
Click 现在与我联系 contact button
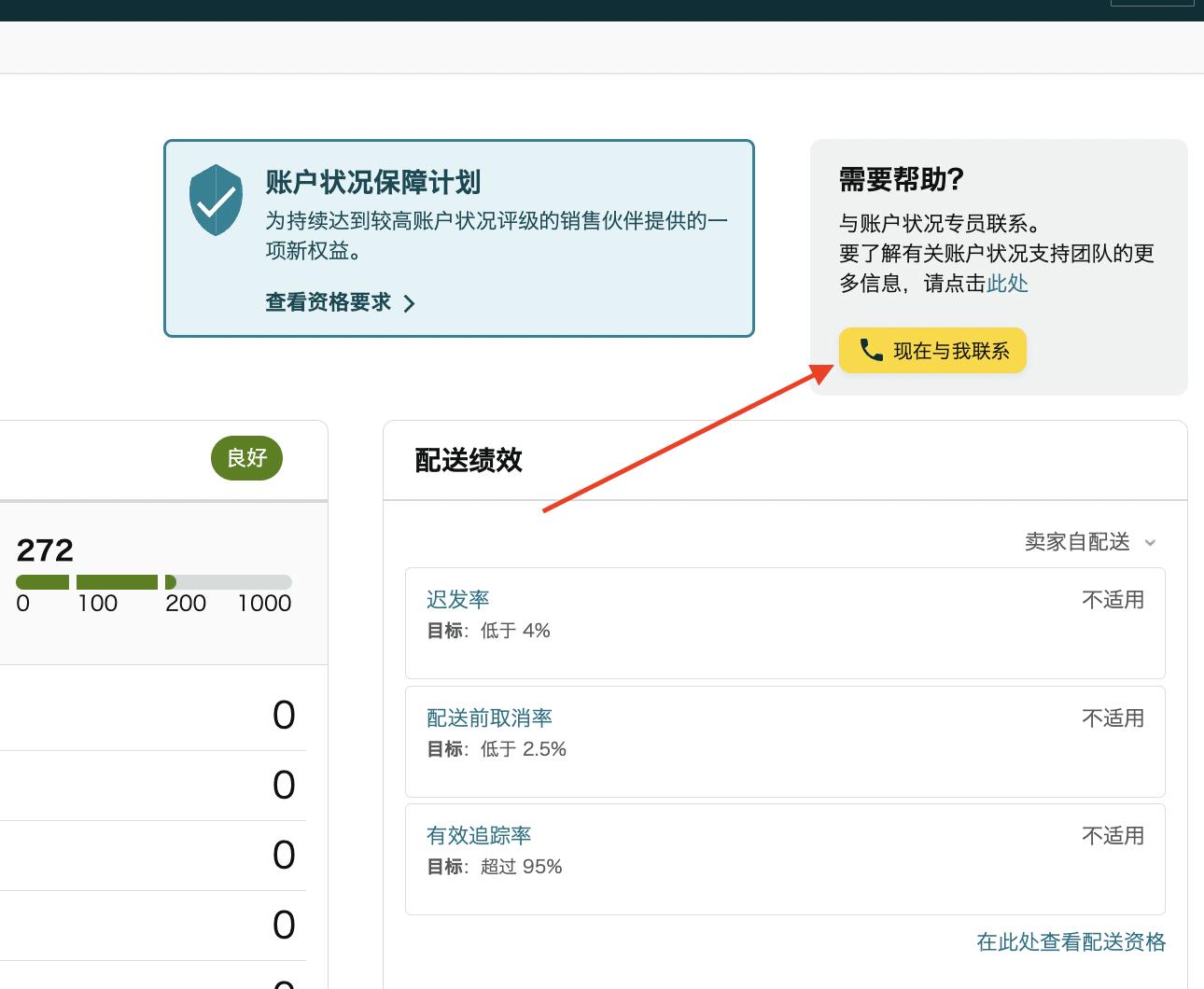pos(931,350)
